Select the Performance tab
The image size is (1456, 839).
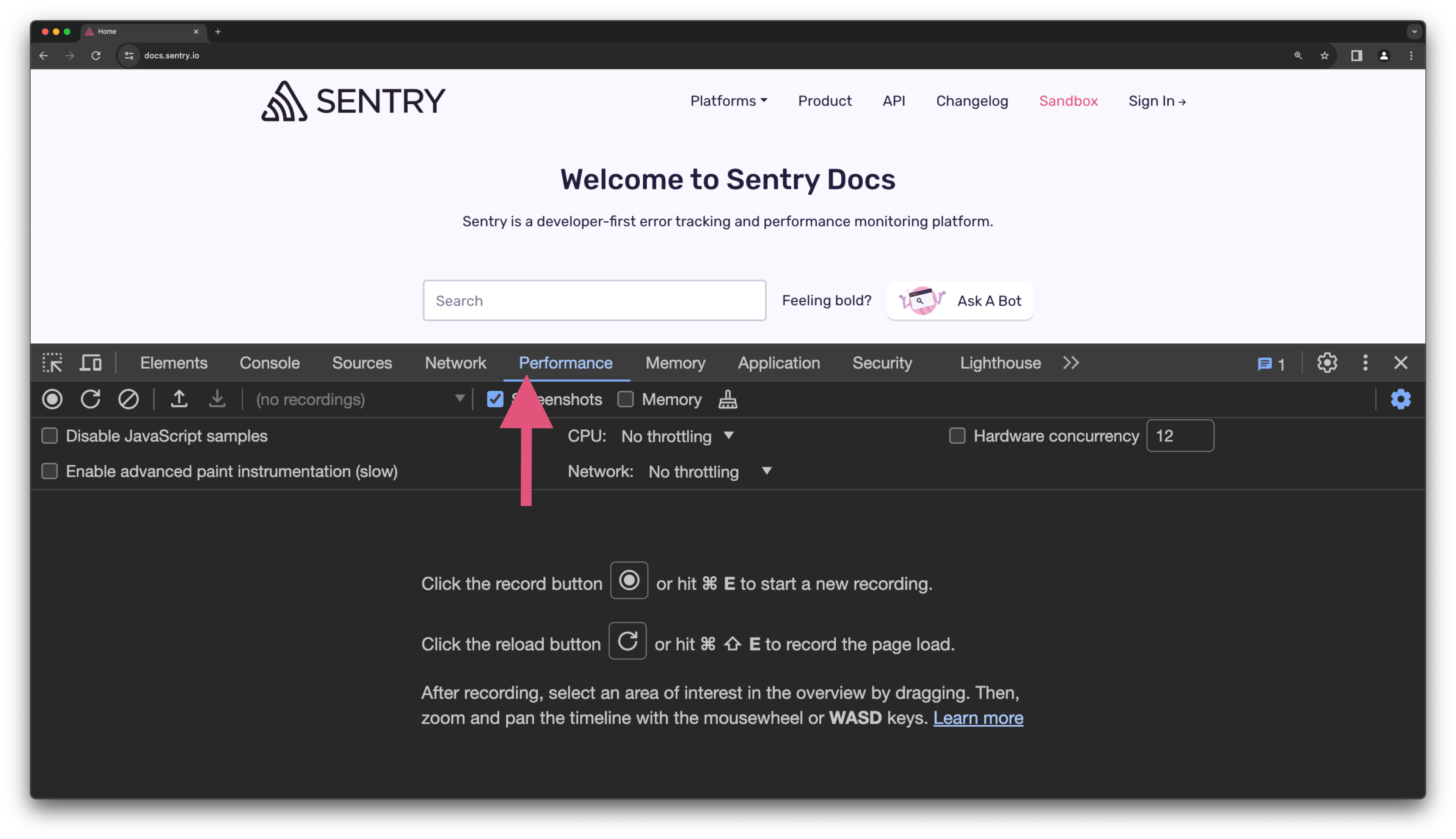click(x=566, y=363)
